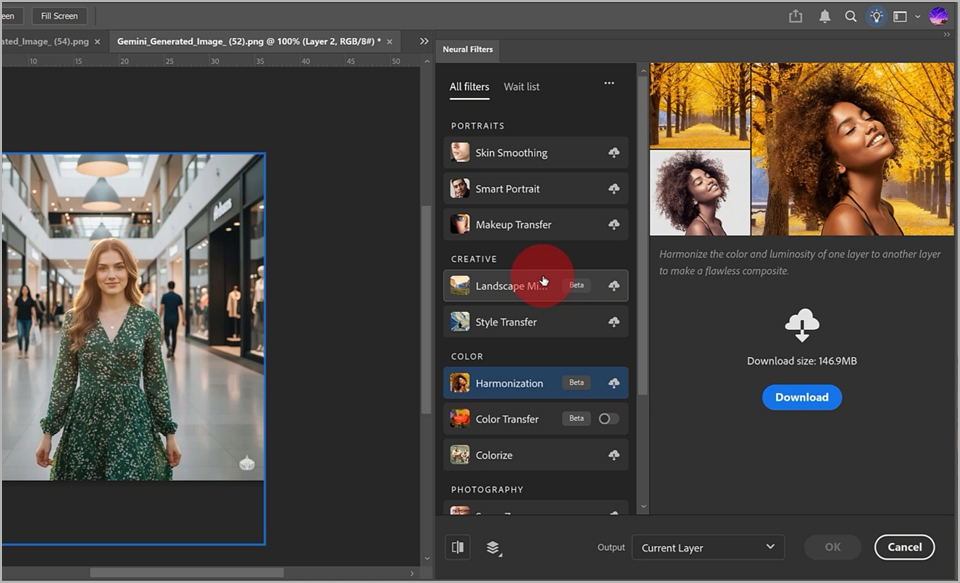This screenshot has width=960, height=583.
Task: Open notifications bell icon
Action: coord(825,16)
